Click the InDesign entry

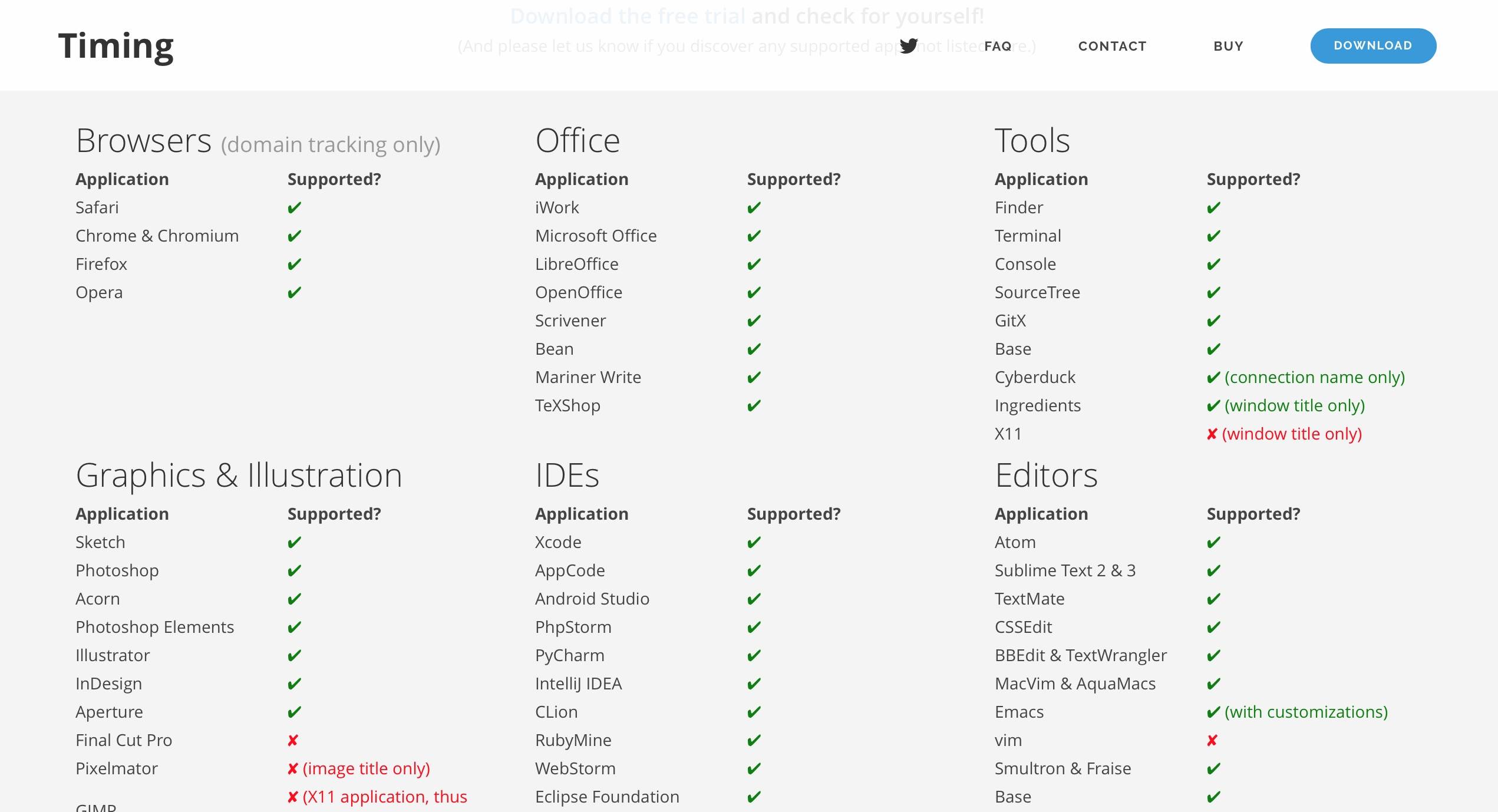coord(108,684)
